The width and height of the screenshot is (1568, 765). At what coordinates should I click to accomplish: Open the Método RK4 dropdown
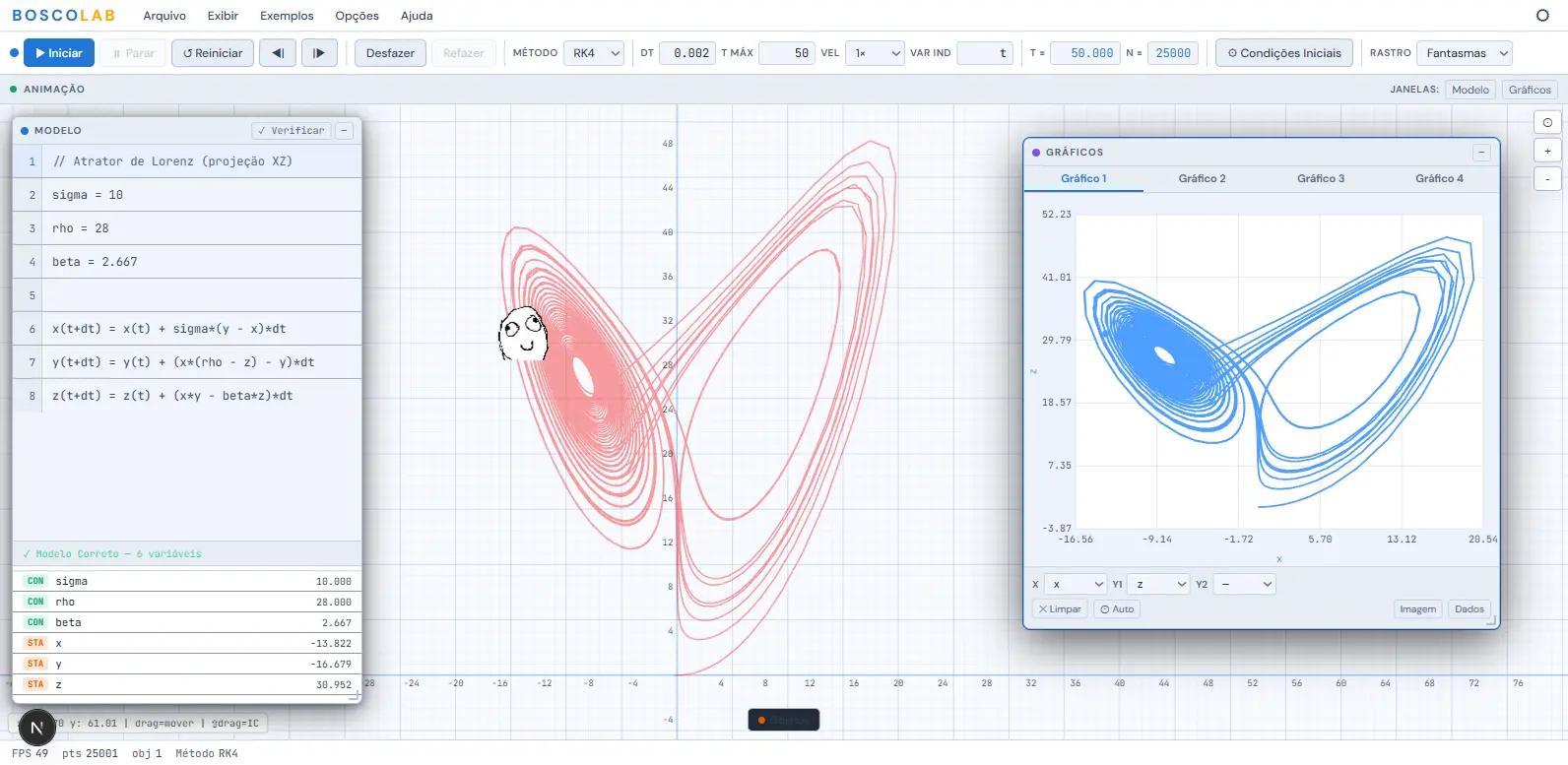[596, 53]
